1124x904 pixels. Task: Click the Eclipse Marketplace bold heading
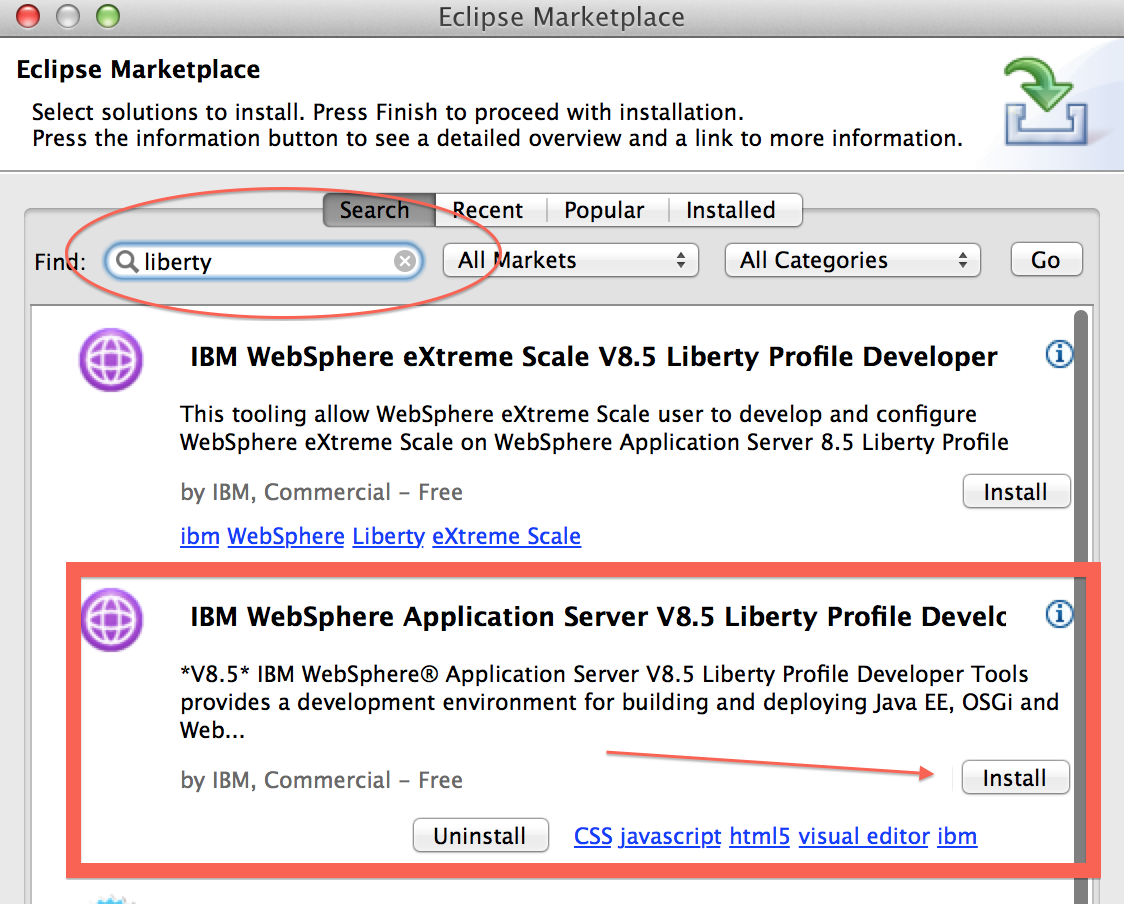point(138,70)
